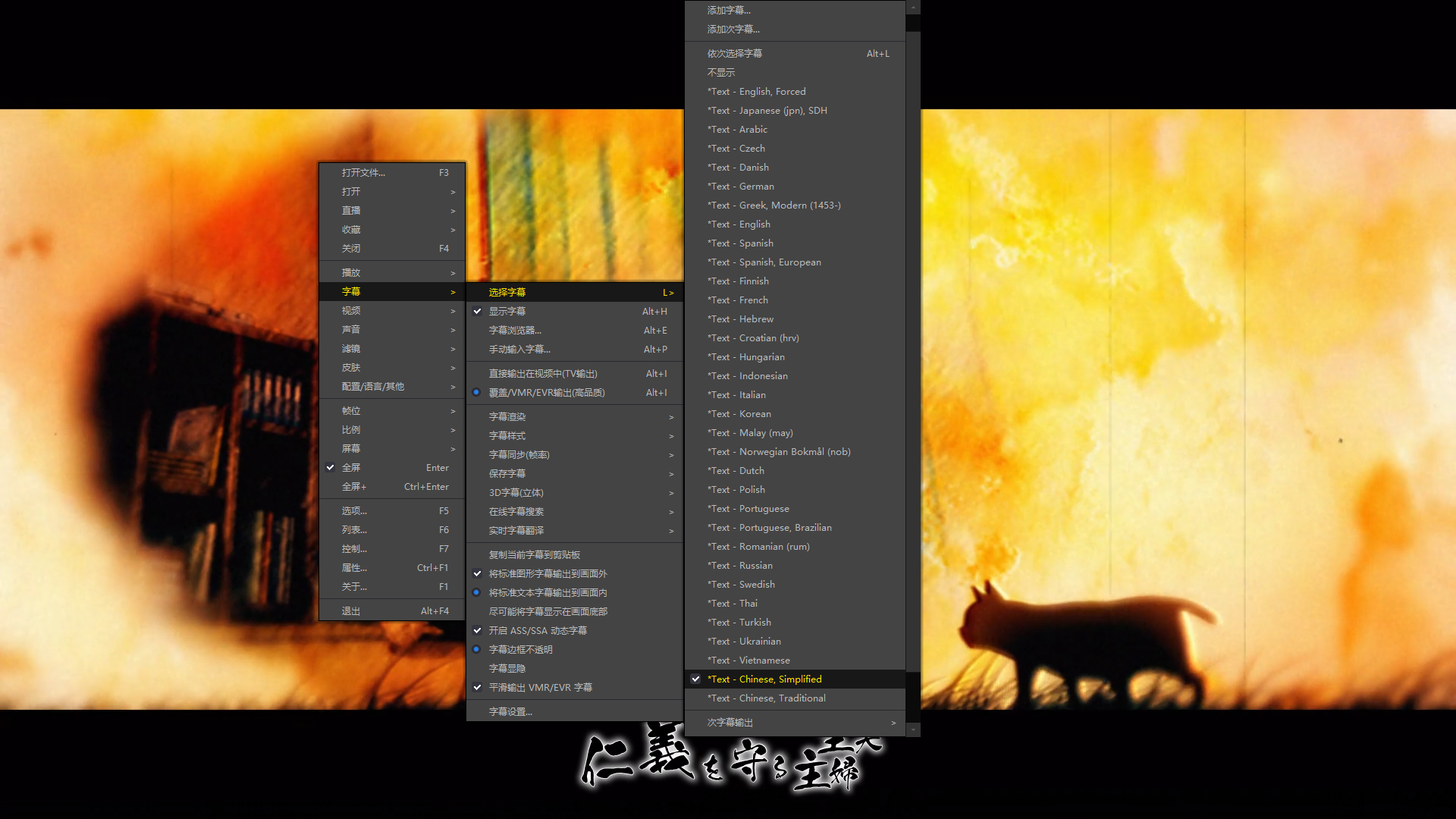Click 退出 to exit player
Image resolution: width=1456 pixels, height=819 pixels.
pos(392,611)
